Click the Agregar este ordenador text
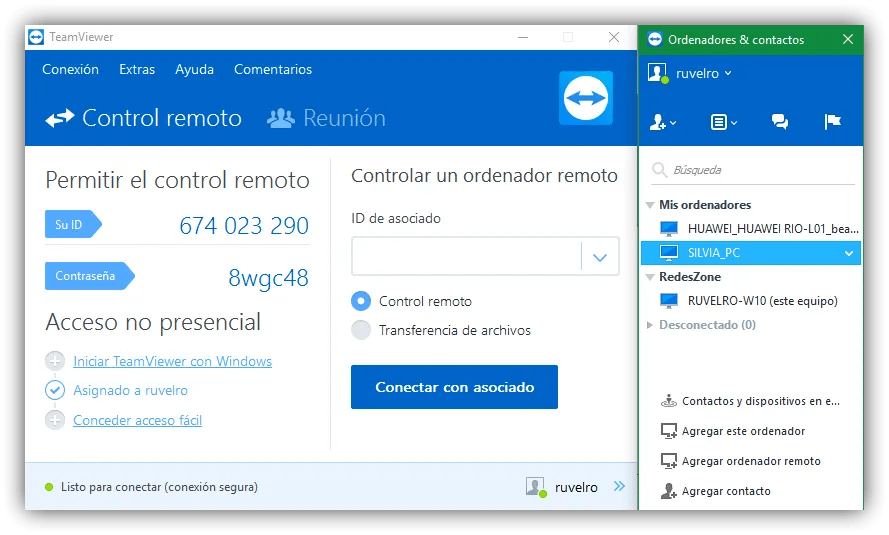The width and height of the screenshot is (889, 535). tap(743, 431)
